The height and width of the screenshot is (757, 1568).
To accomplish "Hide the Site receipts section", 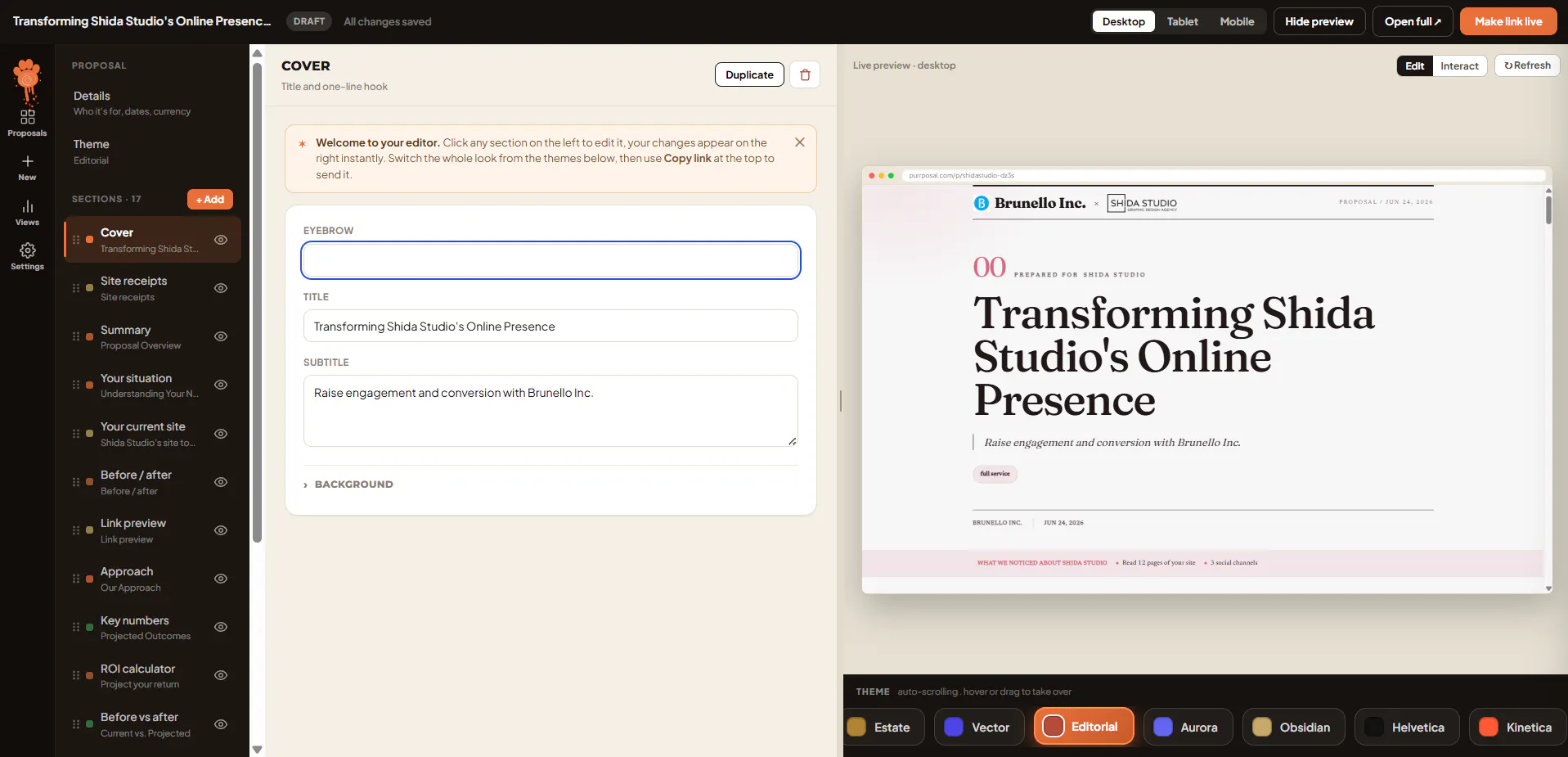I will click(x=221, y=288).
